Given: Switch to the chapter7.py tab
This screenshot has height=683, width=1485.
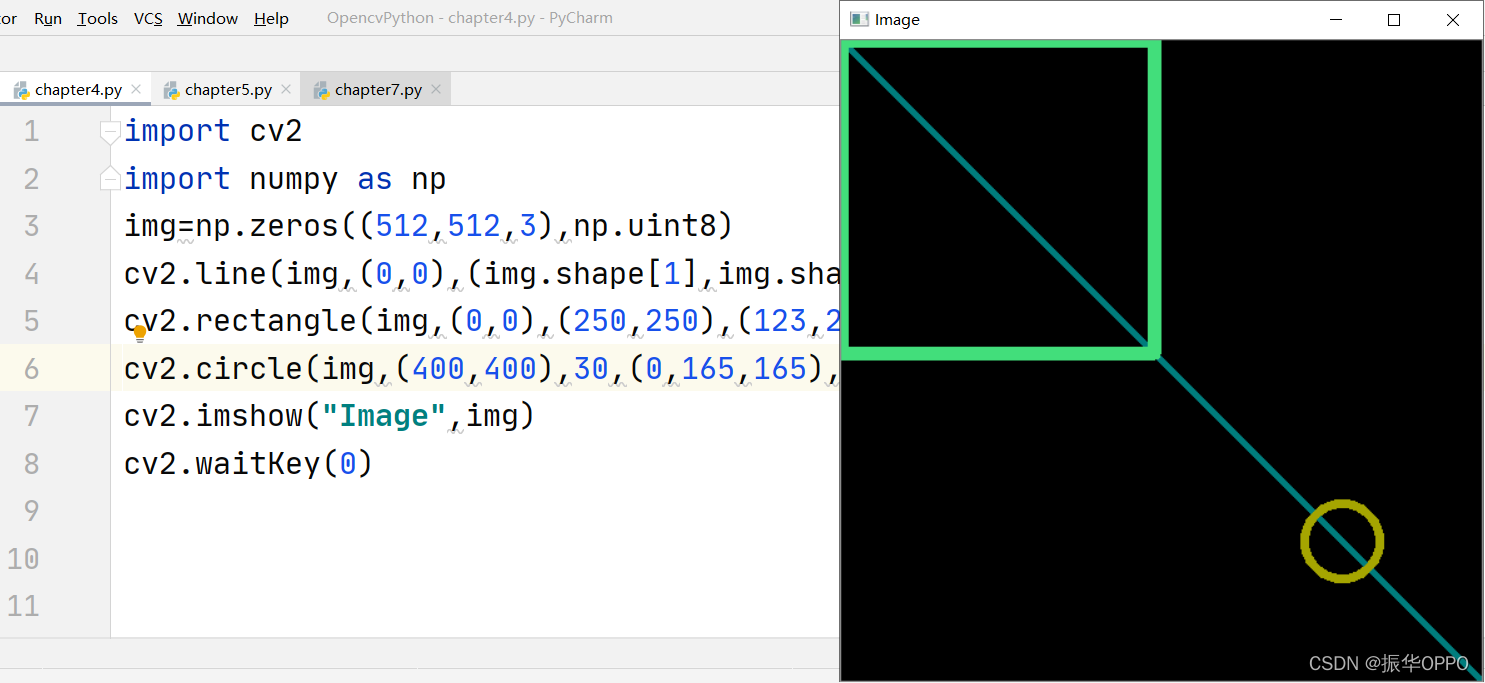Looking at the screenshot, I should pyautogui.click(x=378, y=90).
